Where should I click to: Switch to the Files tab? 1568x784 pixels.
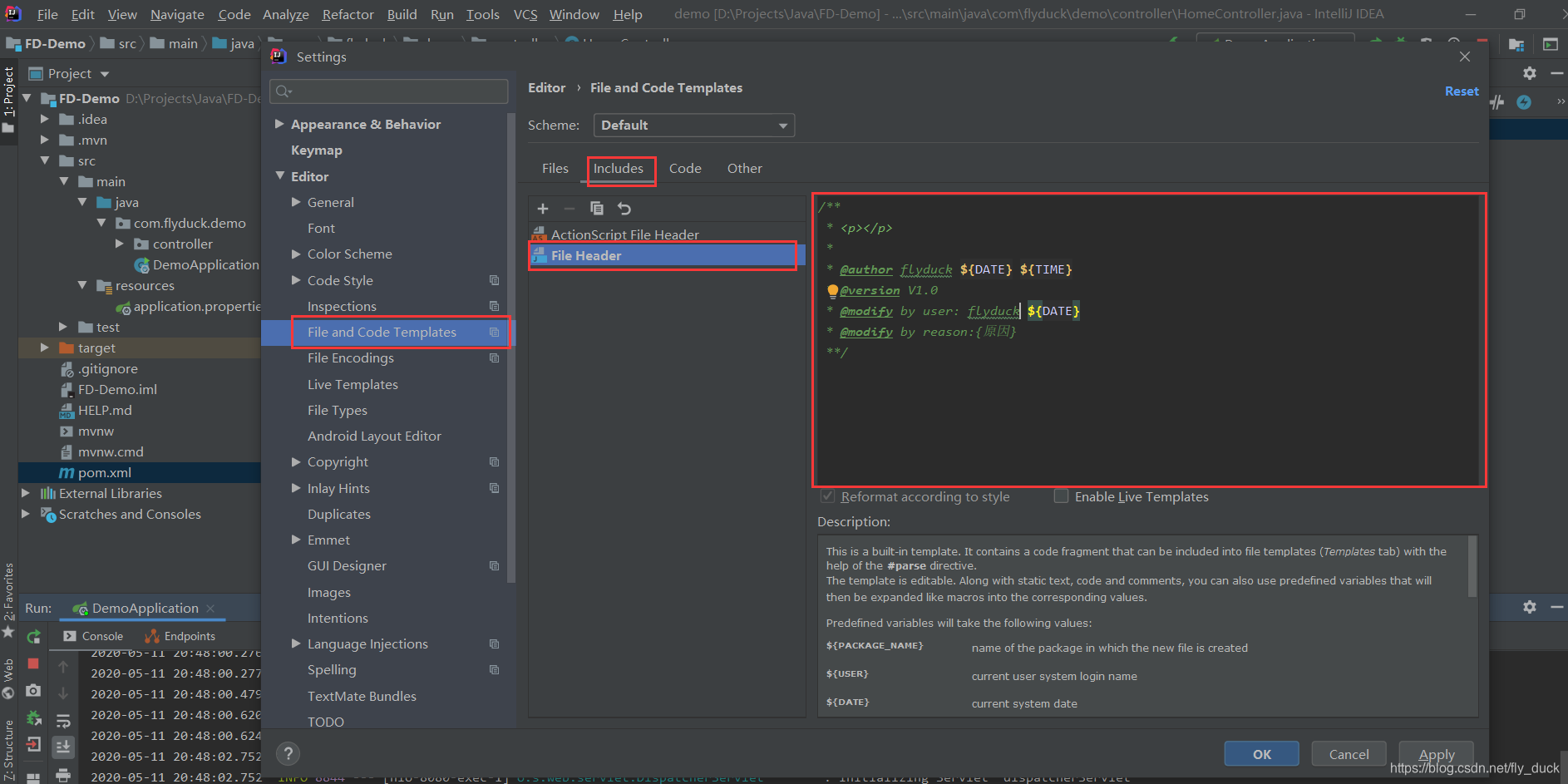[555, 169]
